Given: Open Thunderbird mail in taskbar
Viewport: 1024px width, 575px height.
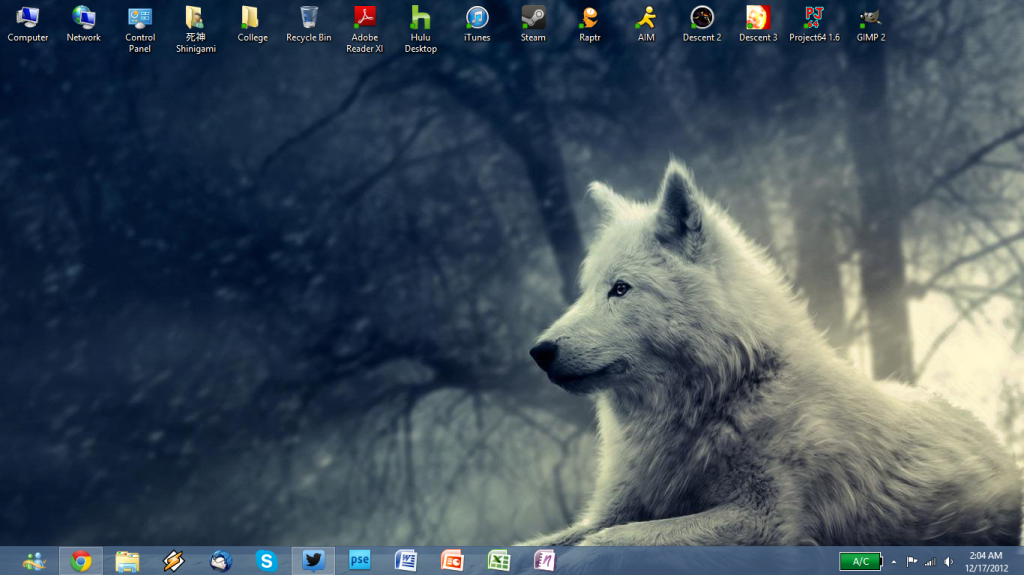Looking at the screenshot, I should point(220,561).
